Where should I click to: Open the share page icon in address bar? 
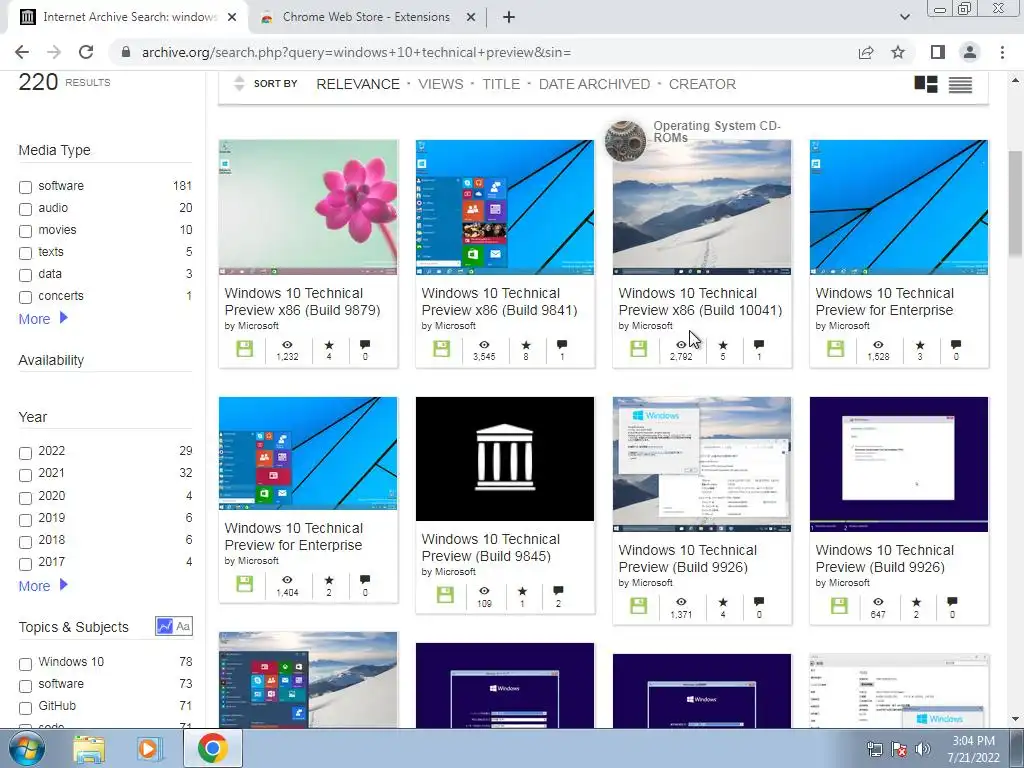coord(866,52)
